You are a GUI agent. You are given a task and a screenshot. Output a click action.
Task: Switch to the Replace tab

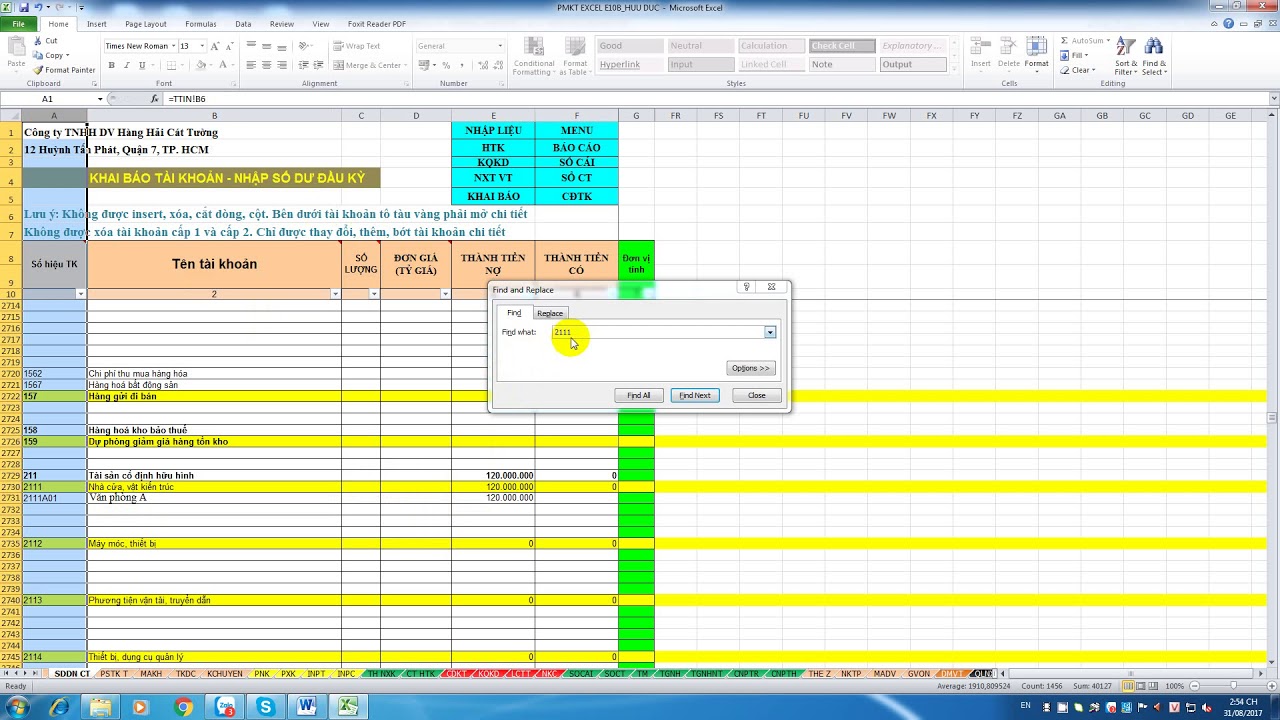(550, 313)
